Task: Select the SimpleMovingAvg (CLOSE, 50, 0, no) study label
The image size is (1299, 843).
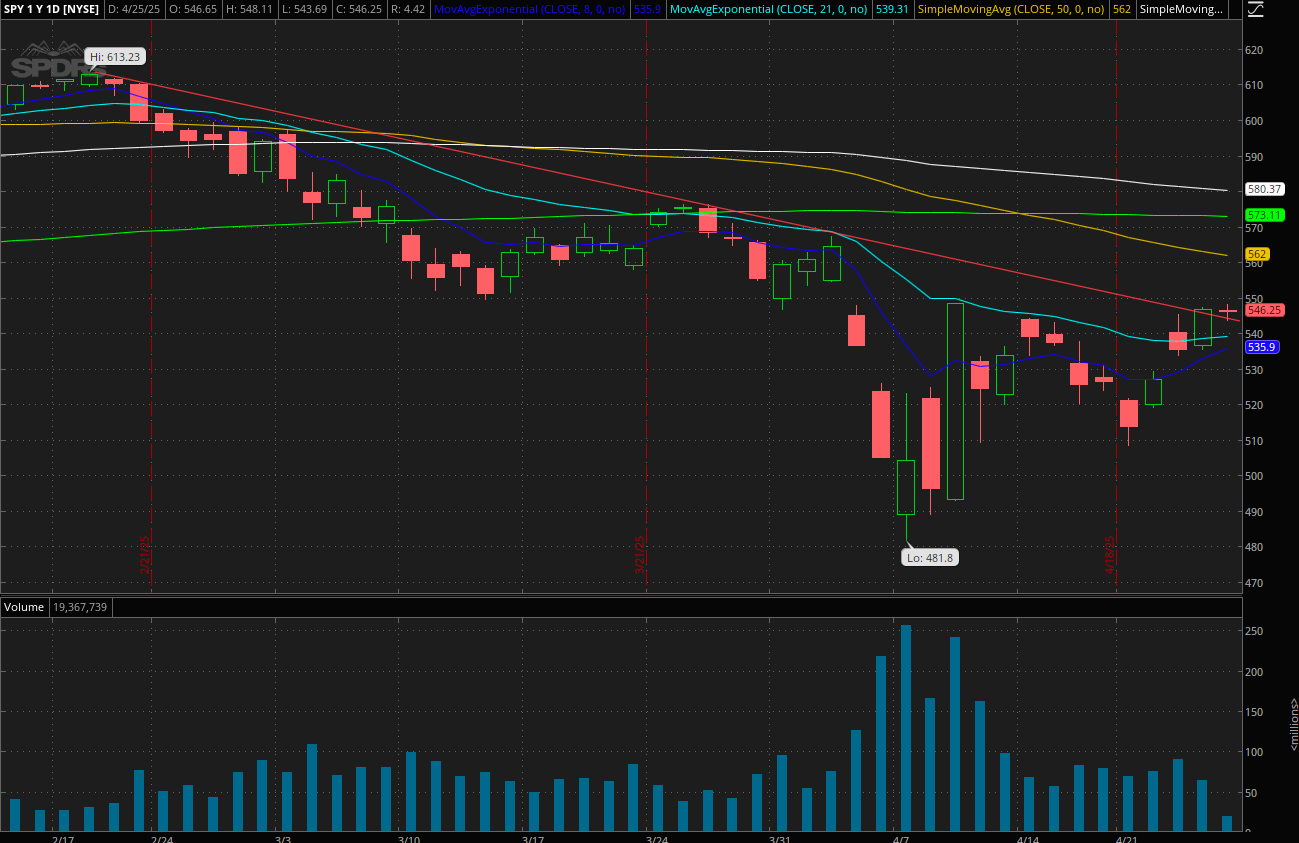Action: click(x=1012, y=9)
